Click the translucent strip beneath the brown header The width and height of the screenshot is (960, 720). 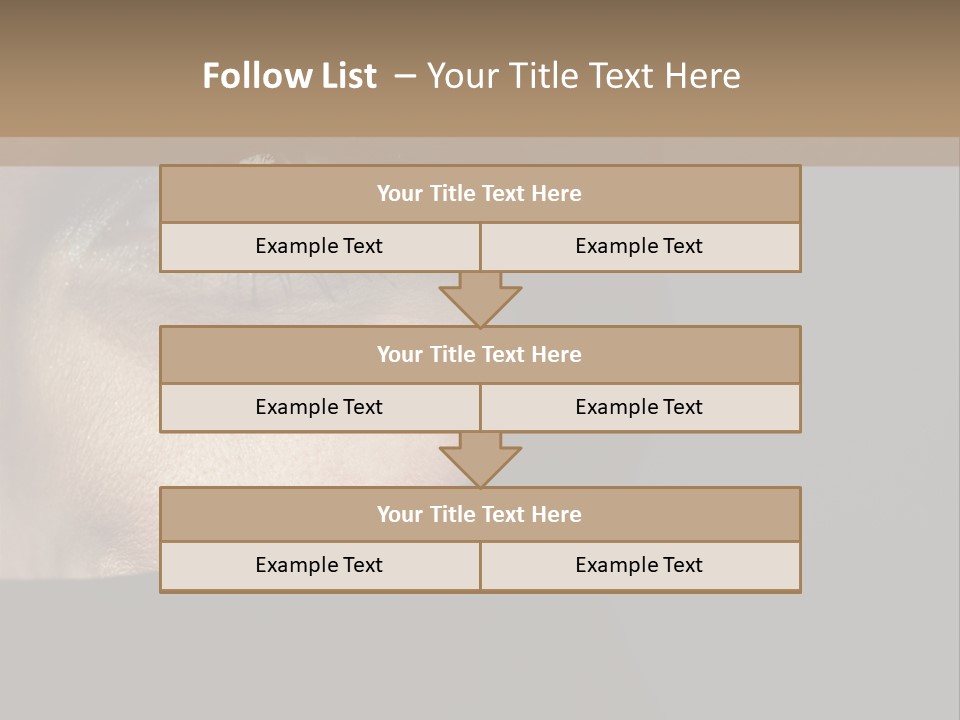coord(880,151)
